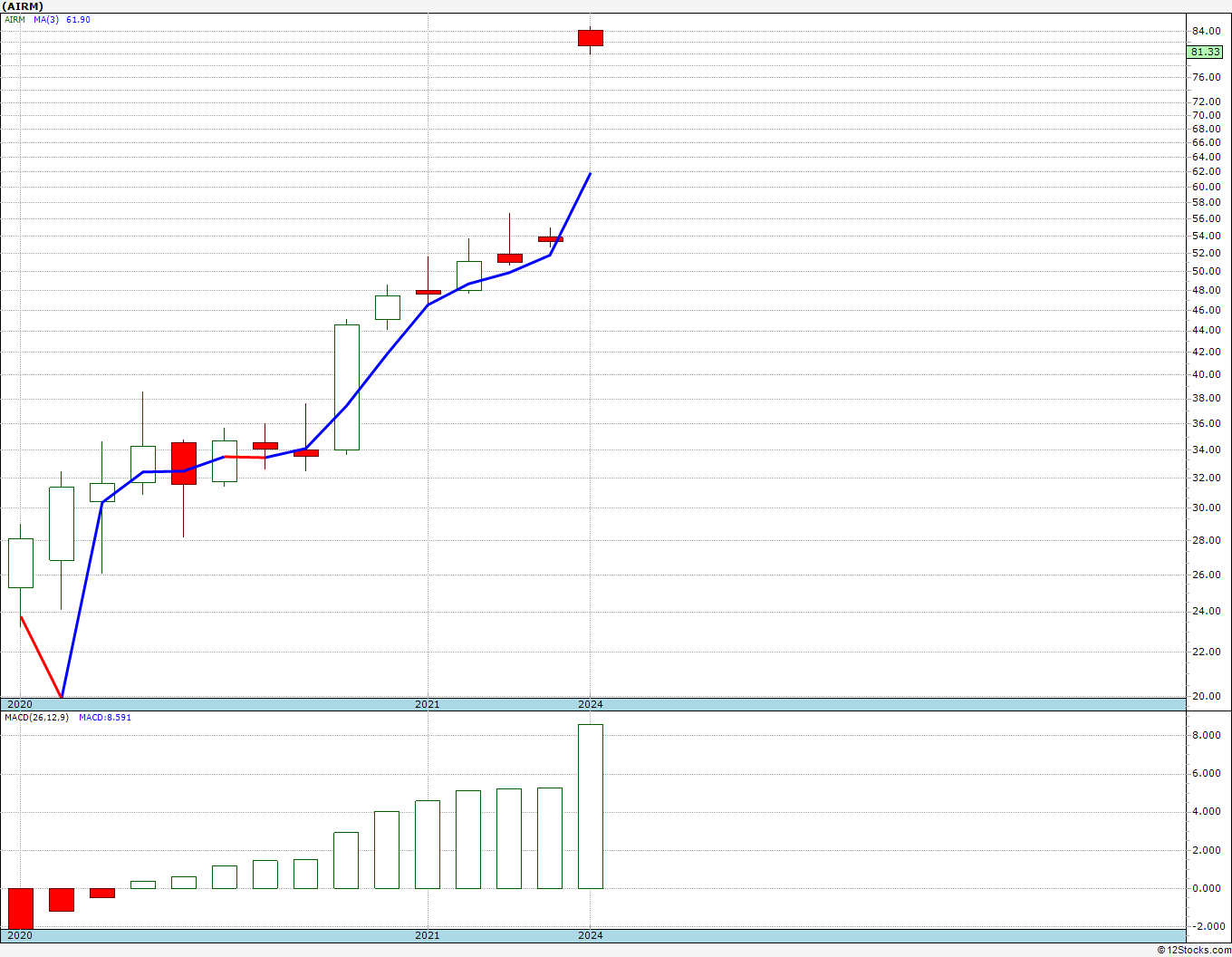Click 2021 on the MACD panel timeline
The width and height of the screenshot is (1232, 957).
click(x=428, y=935)
